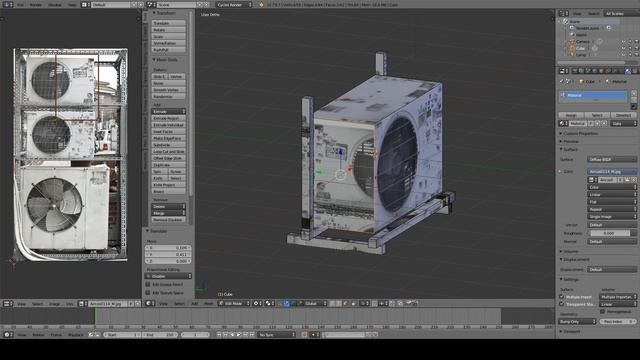Viewport: 640px width, 360px height.
Task: Click the Translate X vector field
Action: point(169,247)
